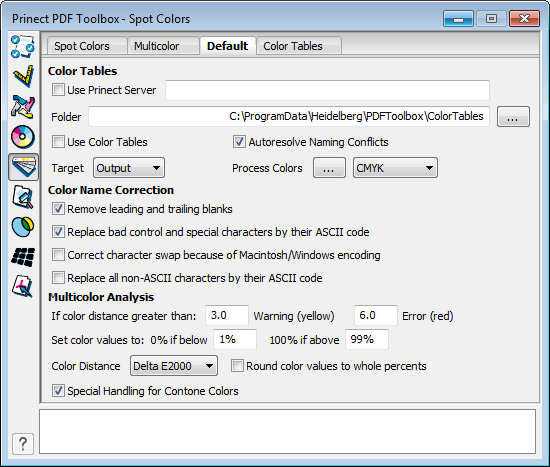Open the Target Output dropdown
Image resolution: width=550 pixels, height=467 pixels.
click(x=129, y=168)
